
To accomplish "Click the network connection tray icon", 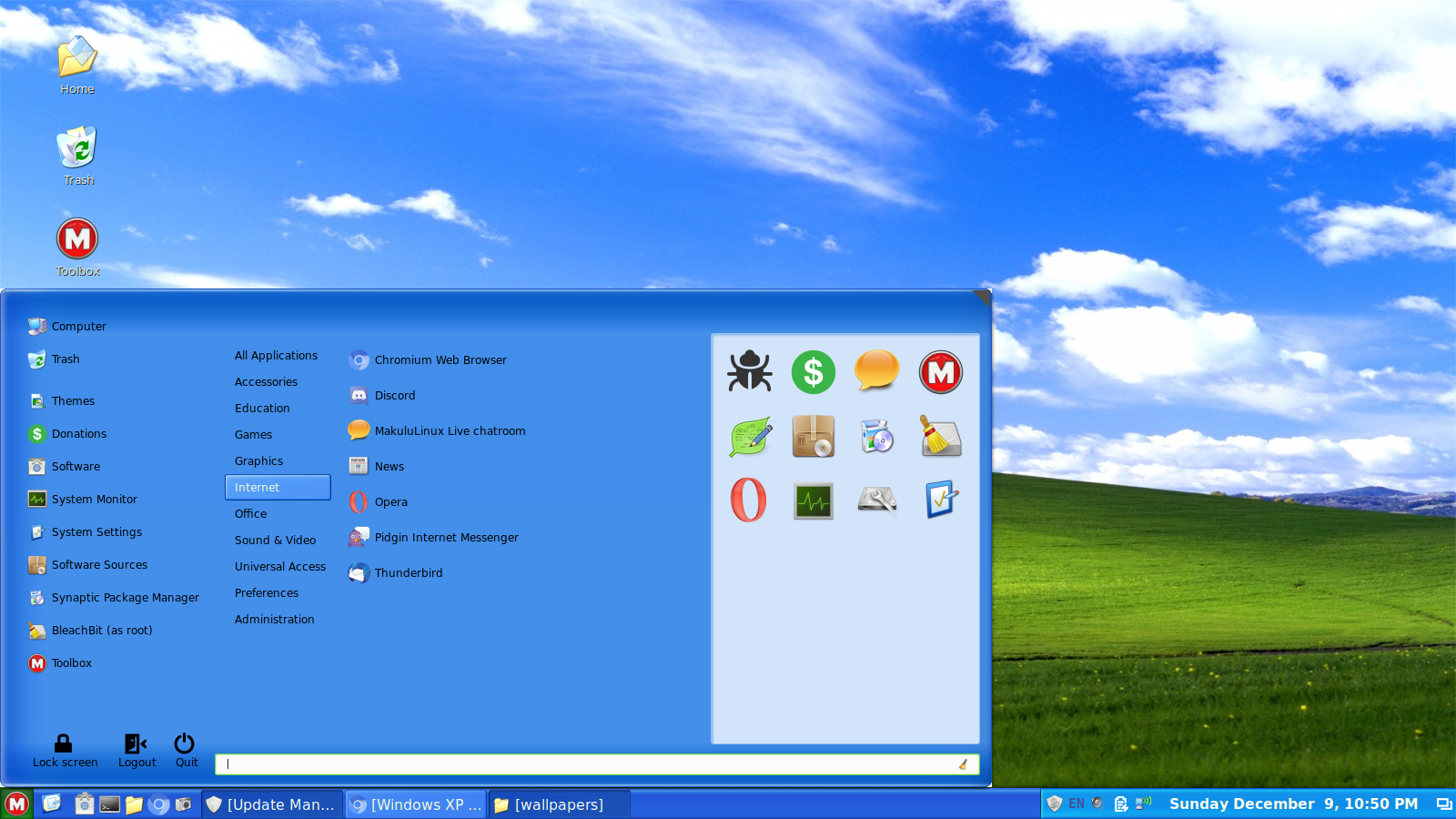I will point(1143,803).
